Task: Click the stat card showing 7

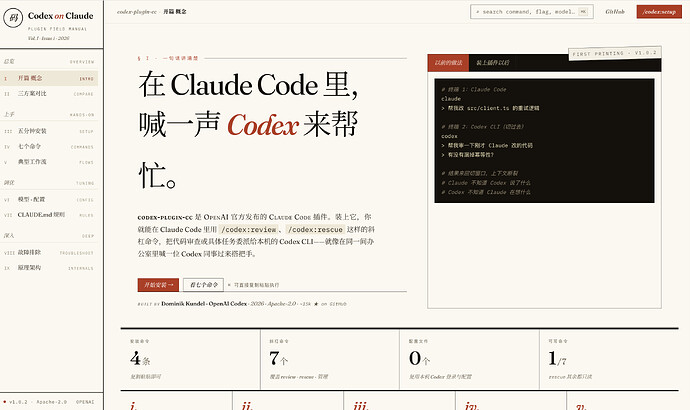Action: [x=330, y=359]
